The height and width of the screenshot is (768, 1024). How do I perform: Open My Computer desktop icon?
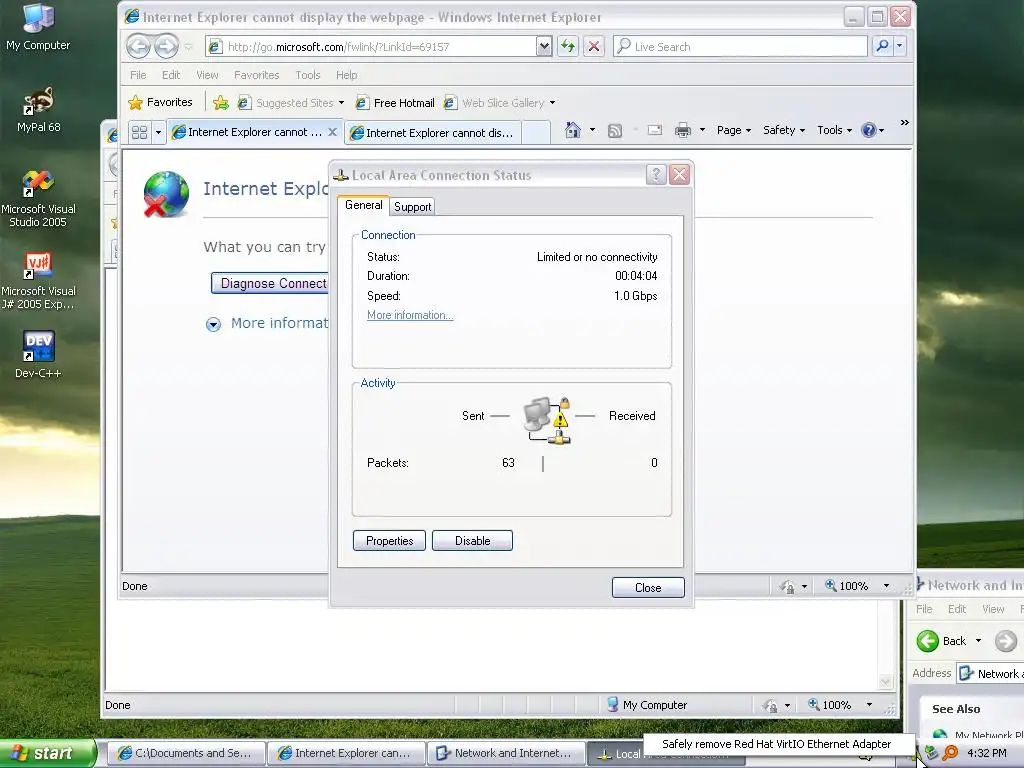pos(38,26)
